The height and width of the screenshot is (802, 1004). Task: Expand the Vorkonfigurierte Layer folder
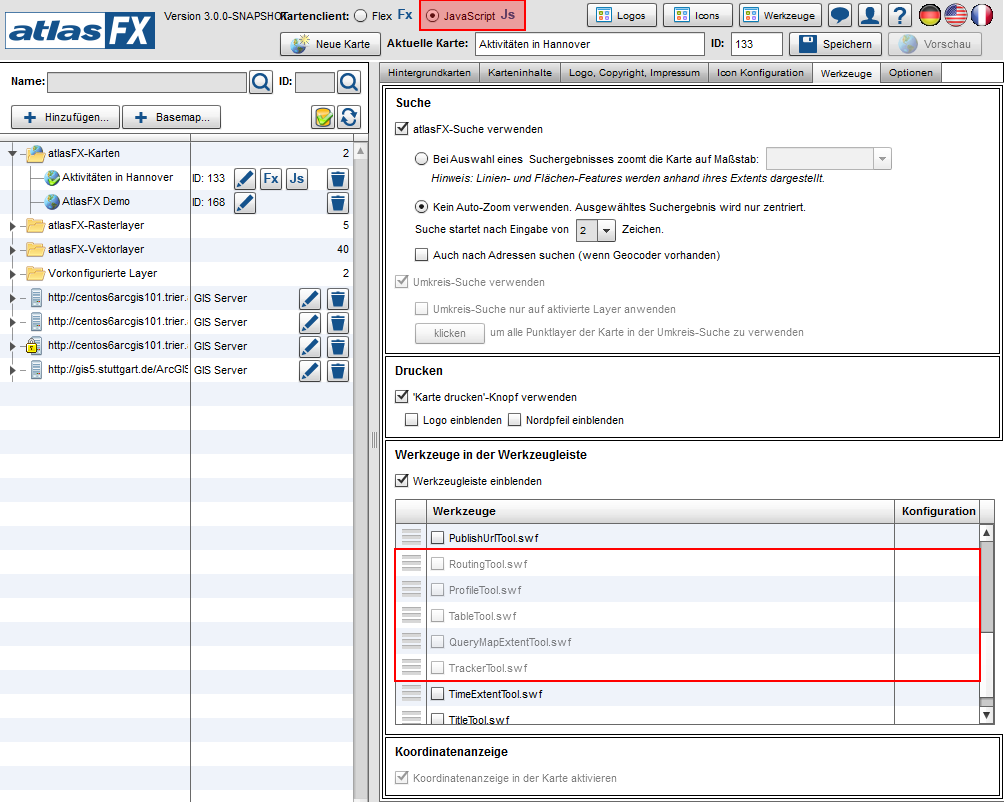(x=12, y=273)
